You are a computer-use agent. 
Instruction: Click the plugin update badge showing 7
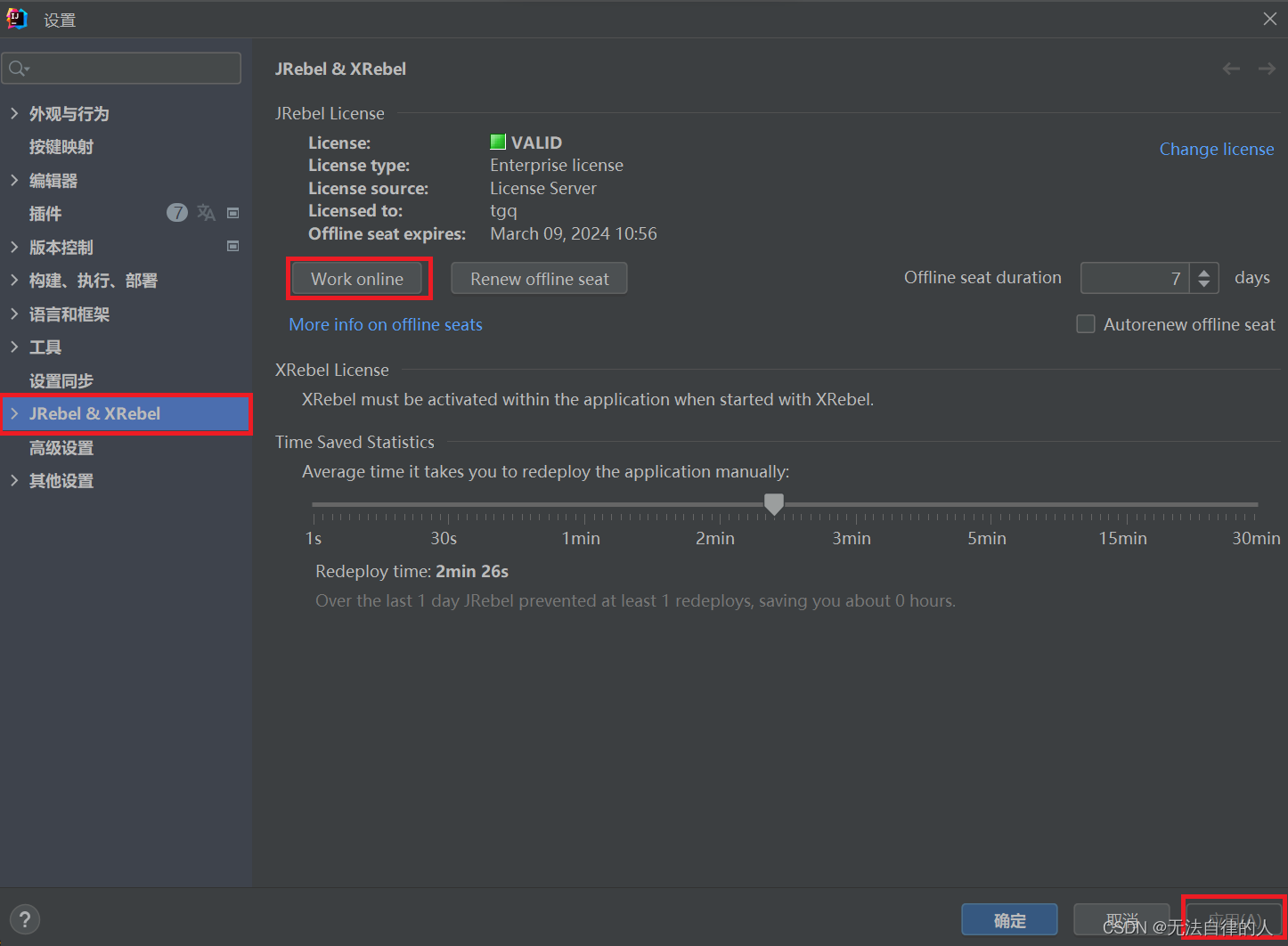coord(177,213)
